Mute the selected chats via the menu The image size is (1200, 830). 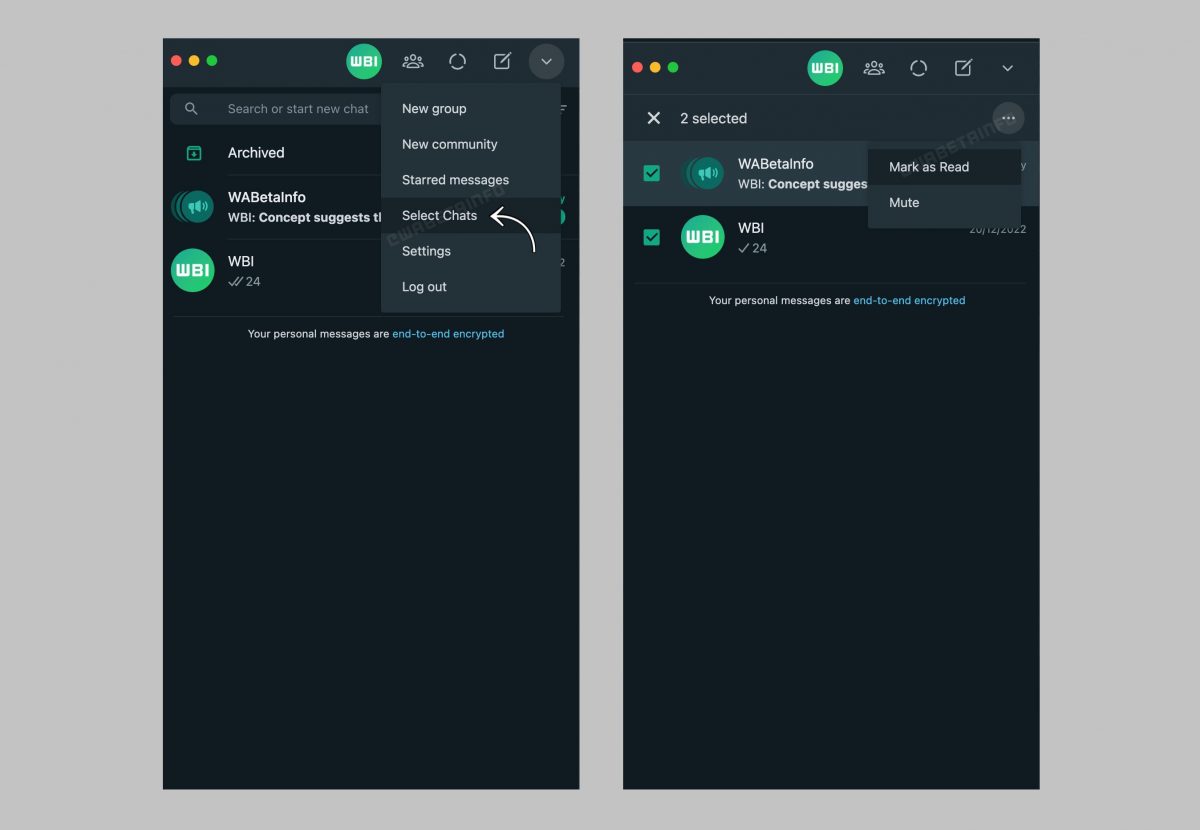pyautogui.click(x=904, y=203)
